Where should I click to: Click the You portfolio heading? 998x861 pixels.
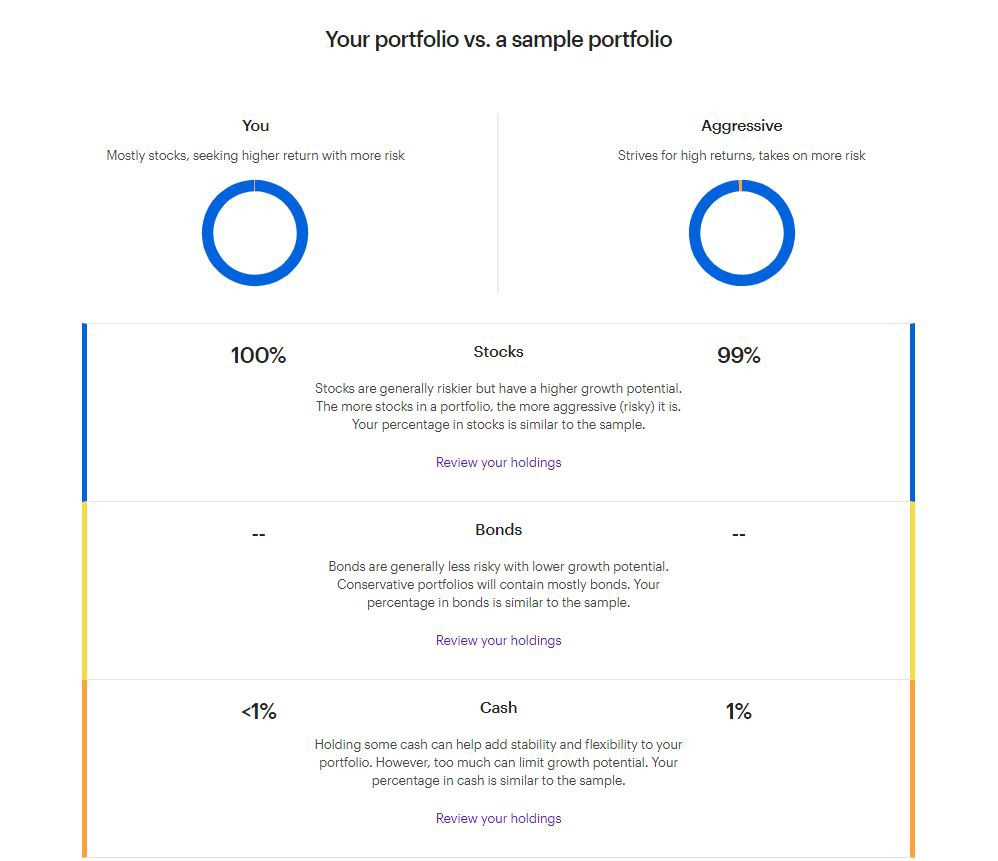coord(255,126)
